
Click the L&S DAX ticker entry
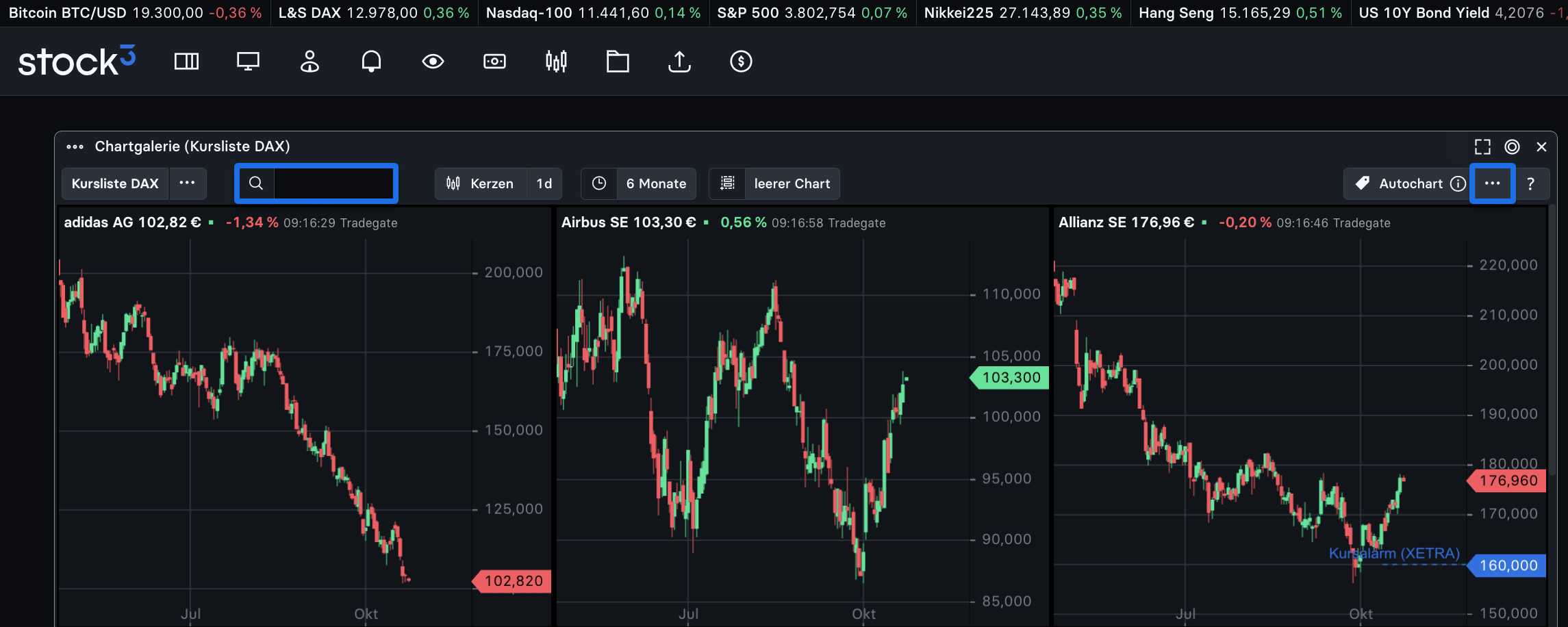point(374,13)
